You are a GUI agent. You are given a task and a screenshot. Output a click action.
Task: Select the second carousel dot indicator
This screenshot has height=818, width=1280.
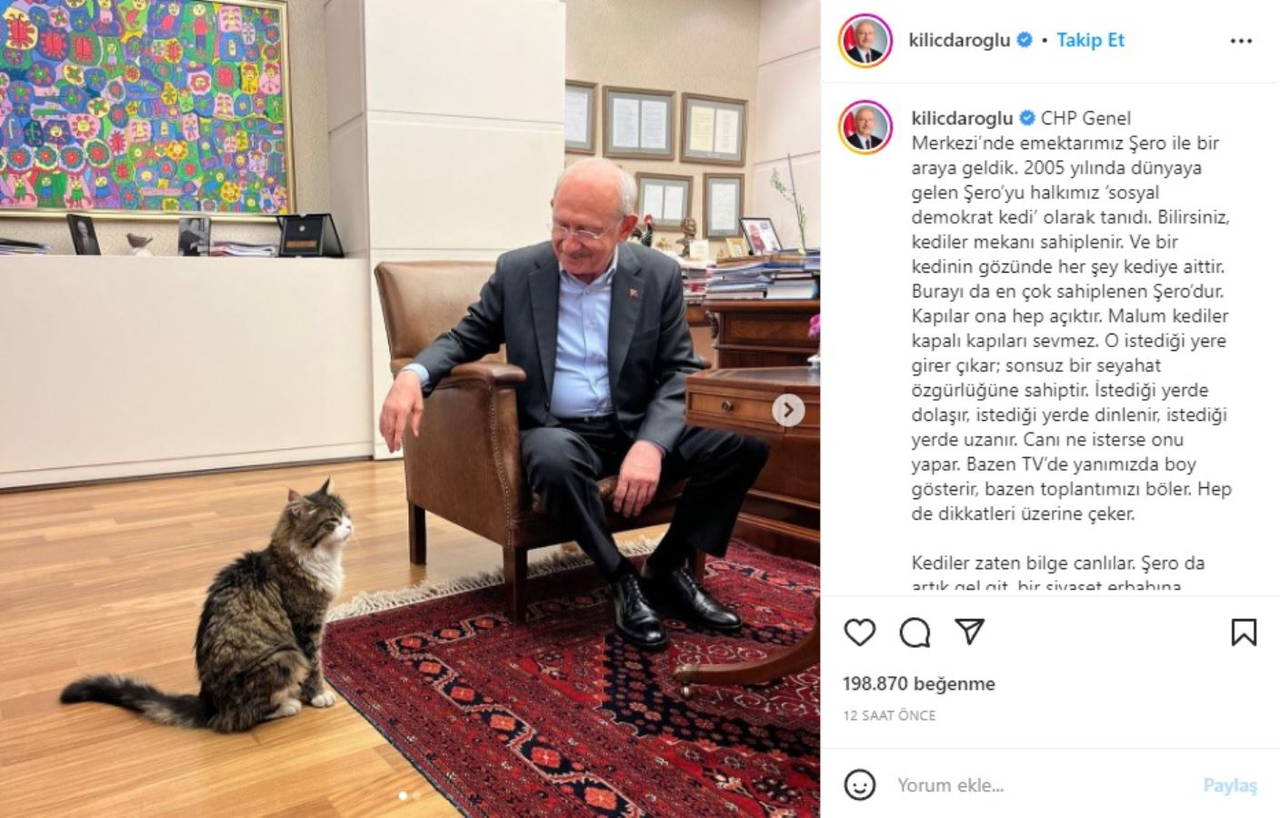[416, 796]
